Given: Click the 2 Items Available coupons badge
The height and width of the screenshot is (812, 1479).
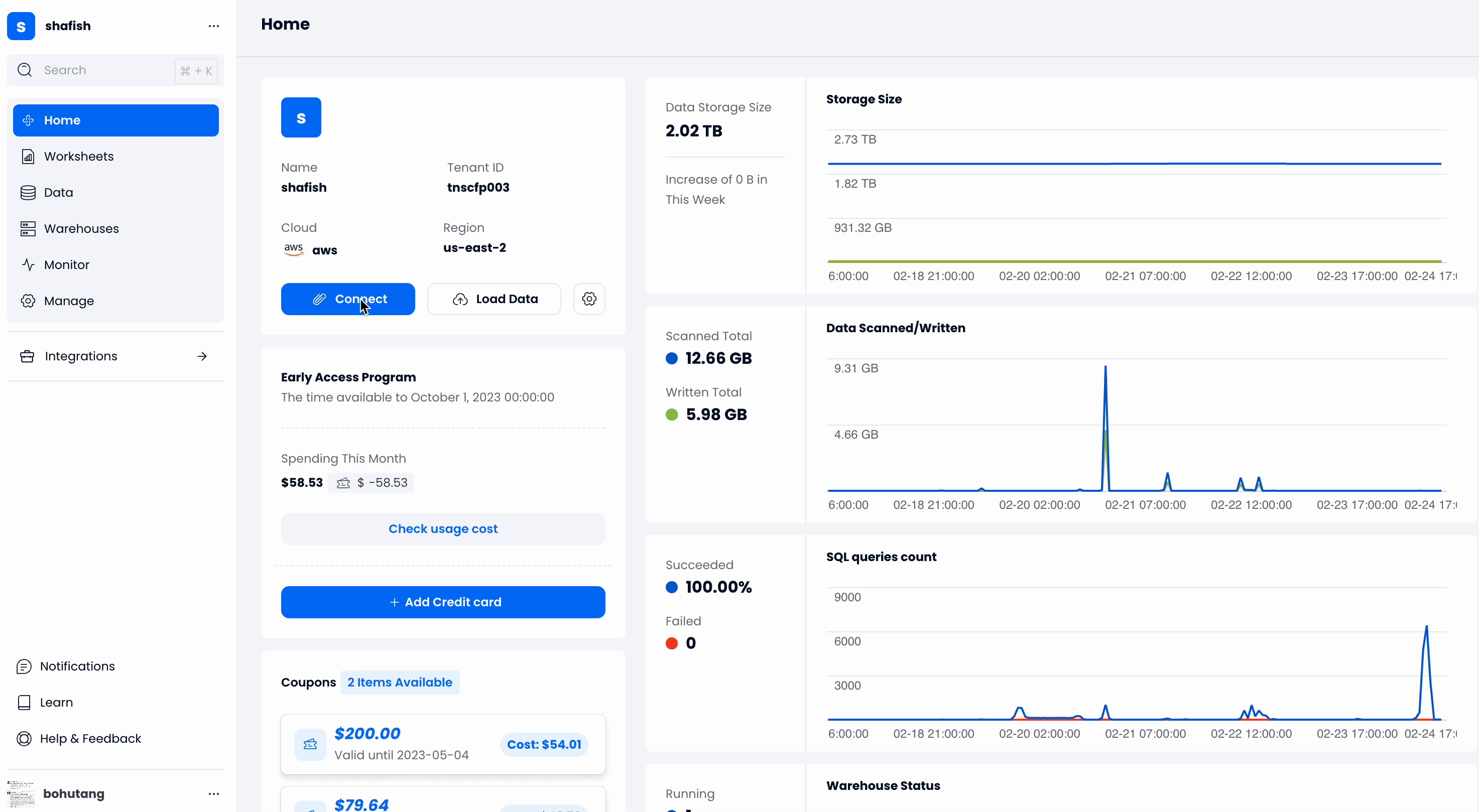Looking at the screenshot, I should click(x=400, y=683).
